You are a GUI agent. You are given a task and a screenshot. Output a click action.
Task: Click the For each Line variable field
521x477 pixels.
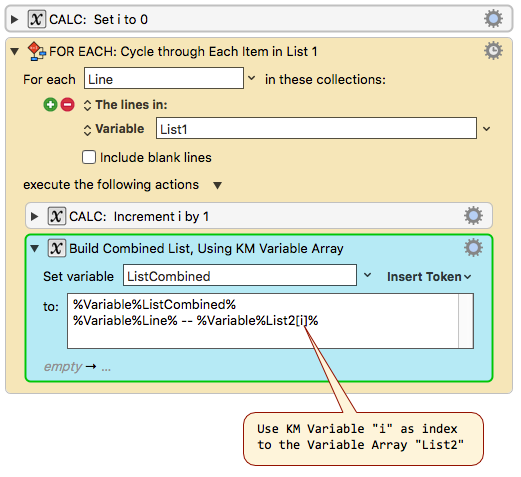pos(164,78)
